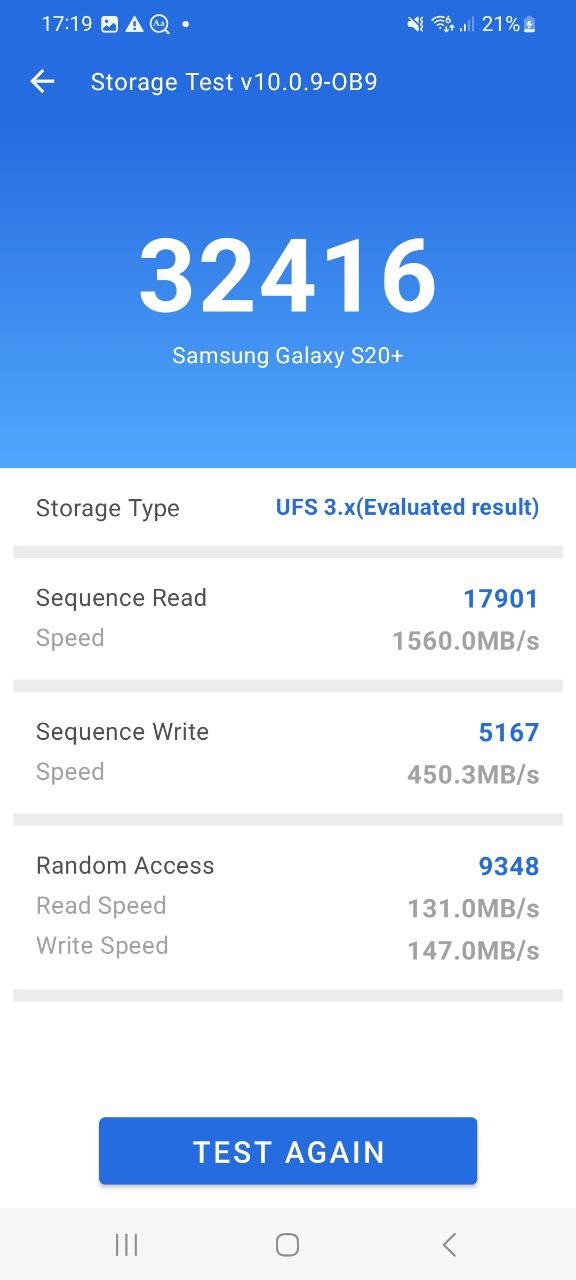The height and width of the screenshot is (1280, 576).
Task: Tap the Android back navigation chevron
Action: [449, 1244]
